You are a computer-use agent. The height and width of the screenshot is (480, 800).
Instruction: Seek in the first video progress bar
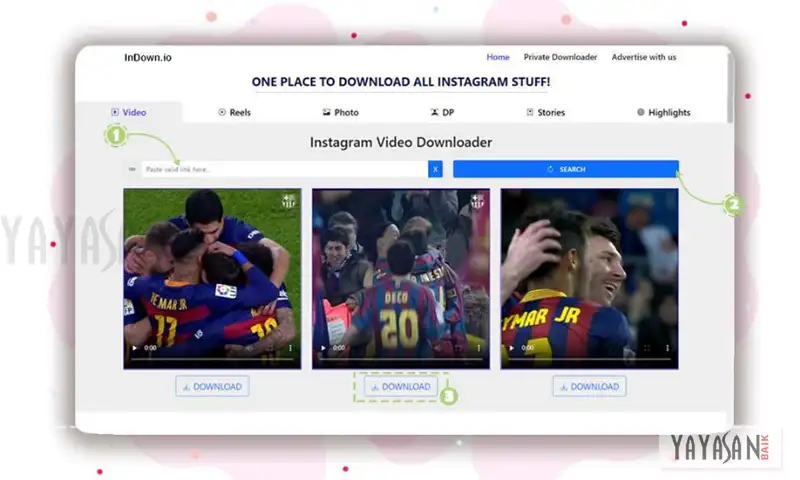click(x=212, y=359)
